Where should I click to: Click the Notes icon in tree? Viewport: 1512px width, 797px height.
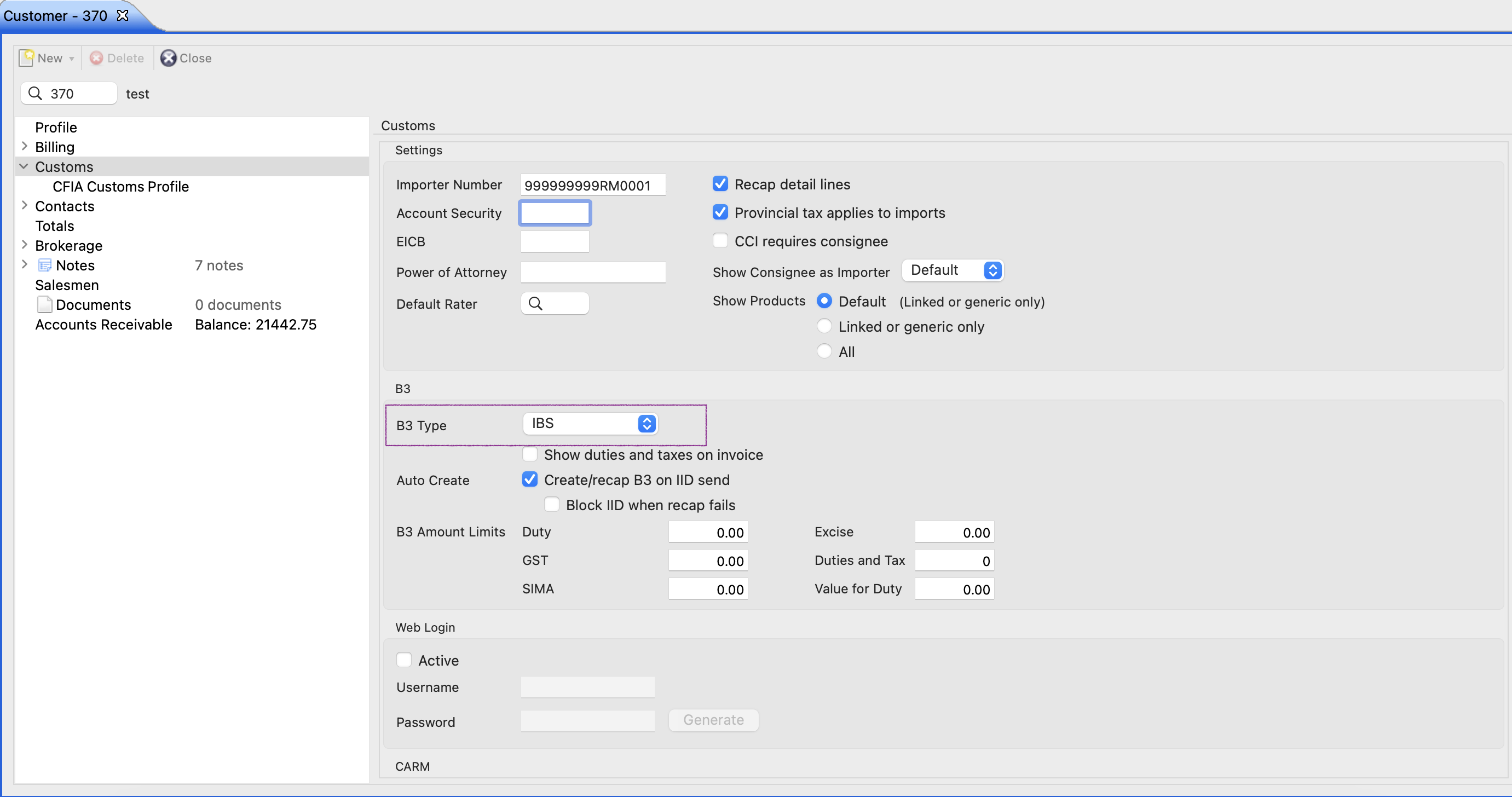pyautogui.click(x=44, y=265)
